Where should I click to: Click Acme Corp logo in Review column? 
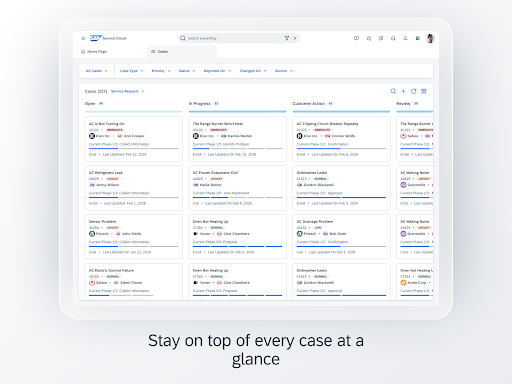click(403, 283)
